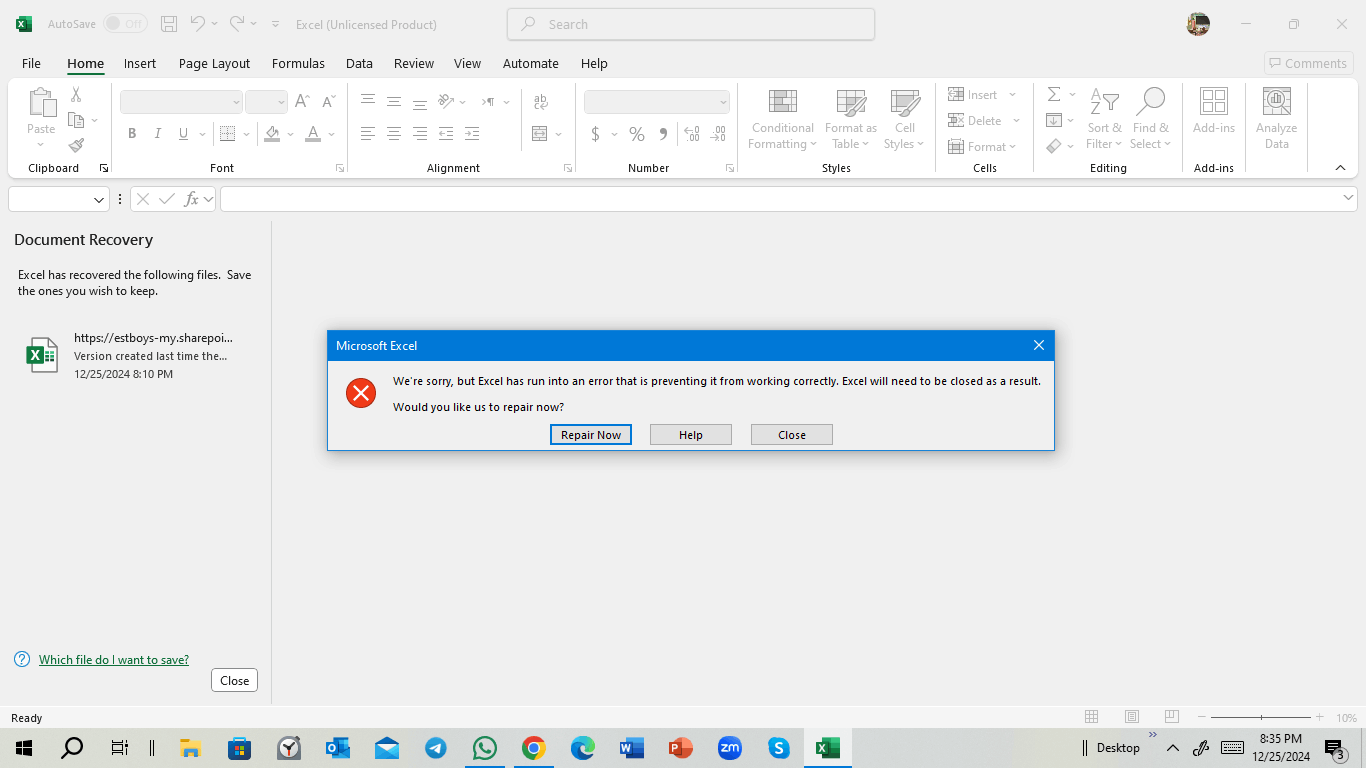Open Format as Table gallery

click(851, 120)
